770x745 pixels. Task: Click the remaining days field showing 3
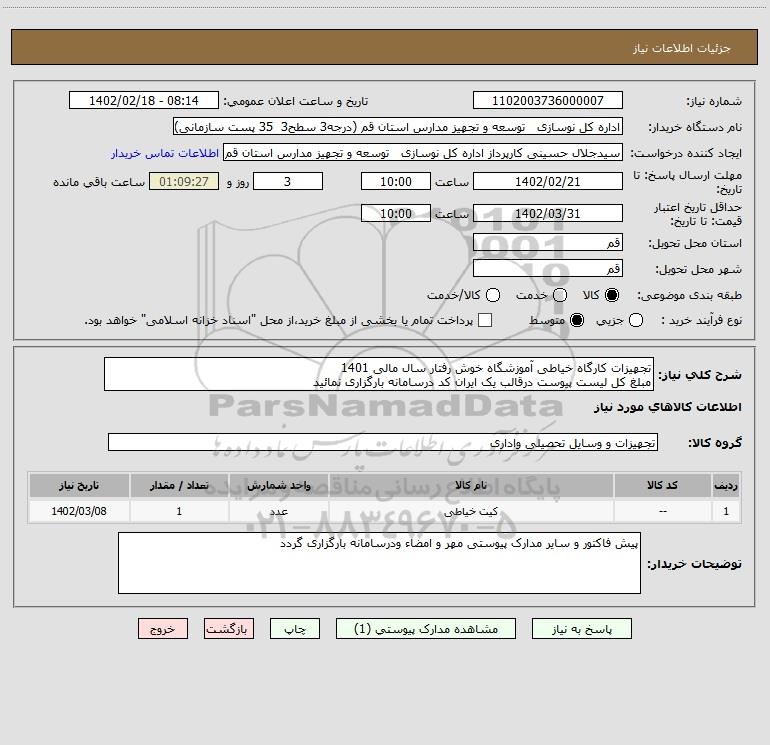pyautogui.click(x=288, y=181)
